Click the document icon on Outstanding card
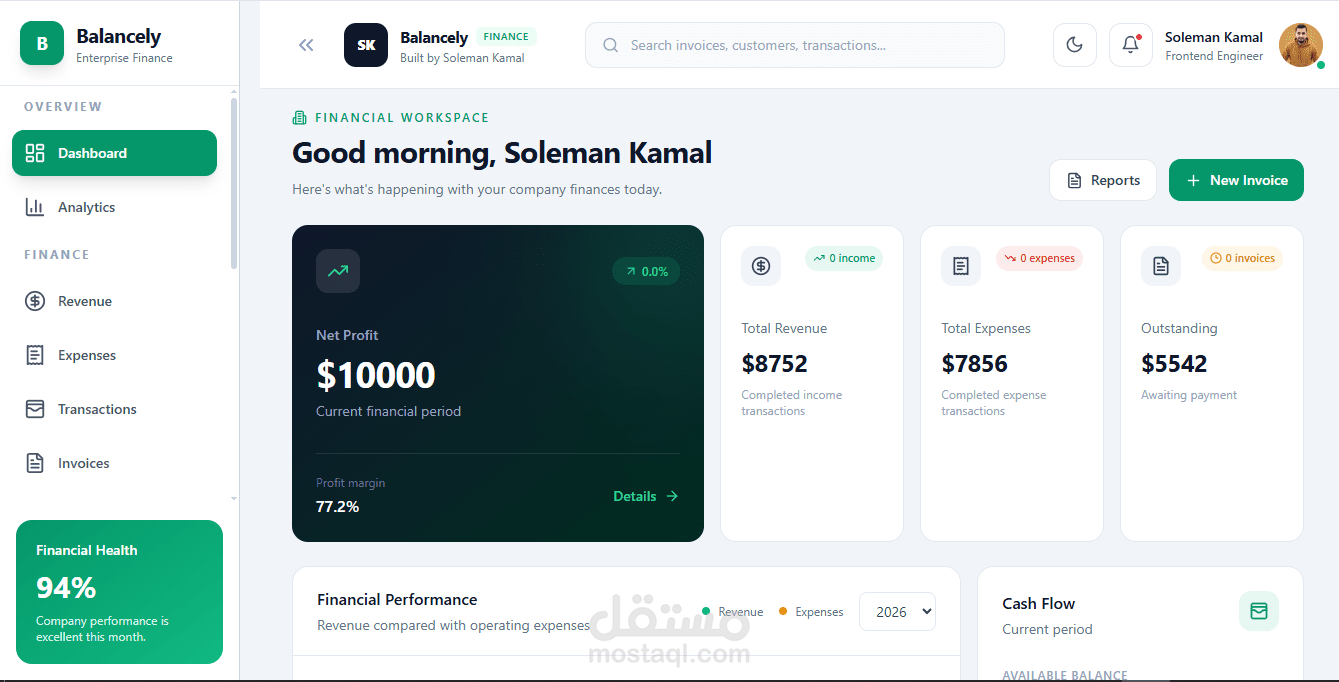 (1161, 266)
